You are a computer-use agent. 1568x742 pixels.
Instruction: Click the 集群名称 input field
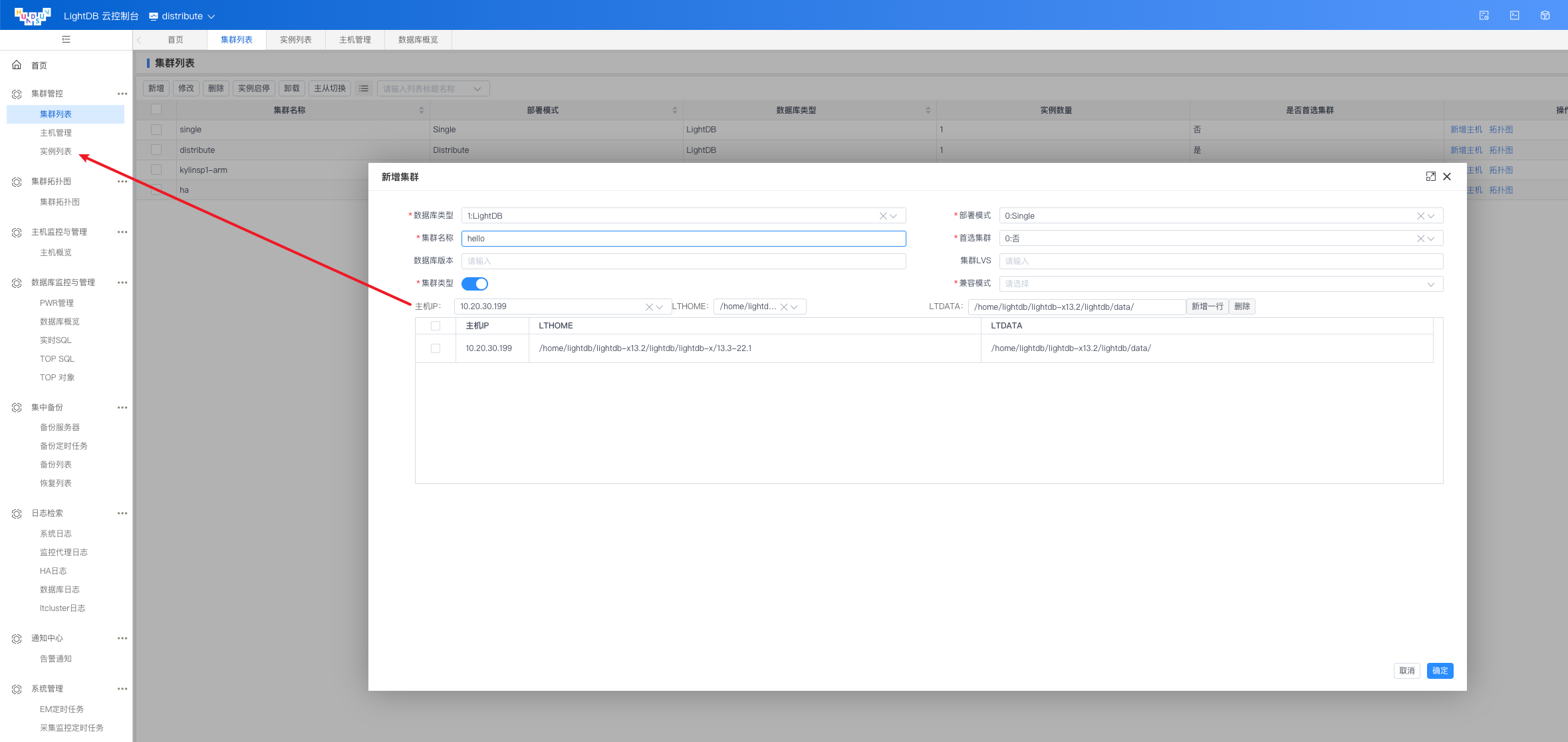684,239
